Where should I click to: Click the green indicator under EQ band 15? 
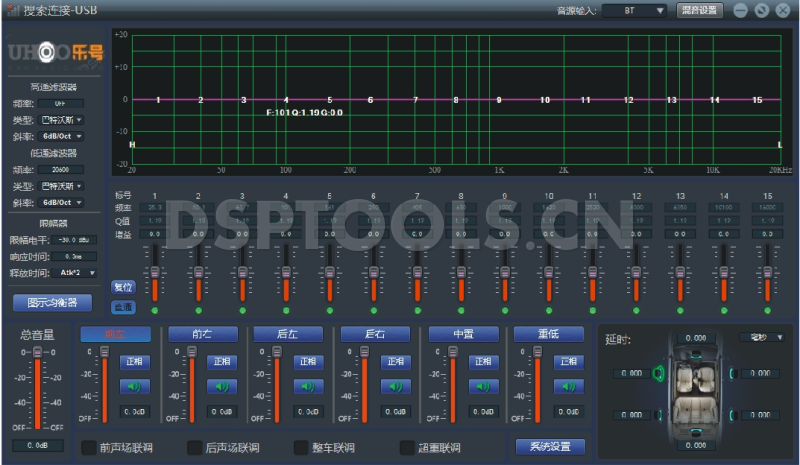point(767,310)
